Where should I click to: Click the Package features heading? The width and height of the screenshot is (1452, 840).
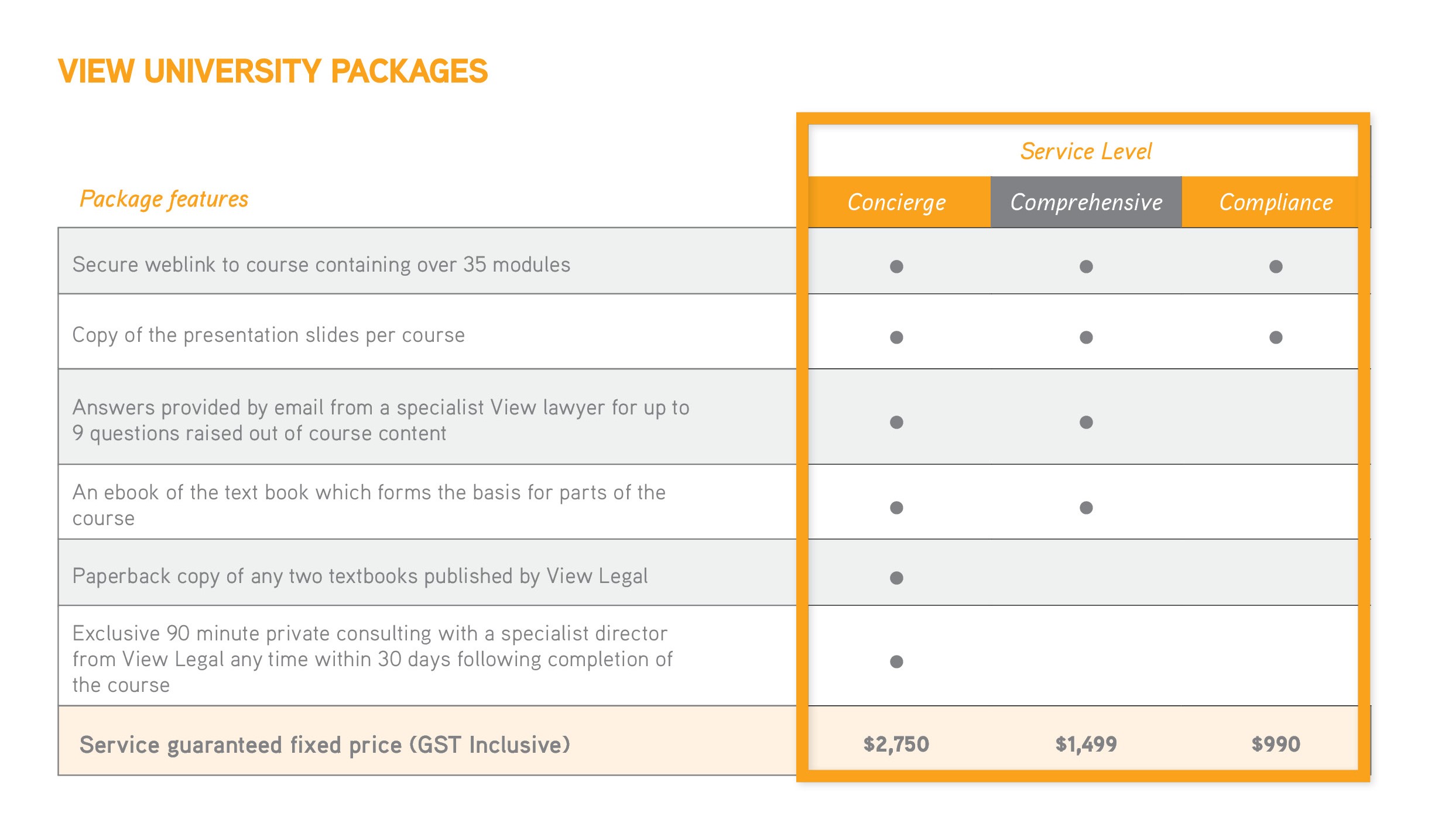point(164,199)
